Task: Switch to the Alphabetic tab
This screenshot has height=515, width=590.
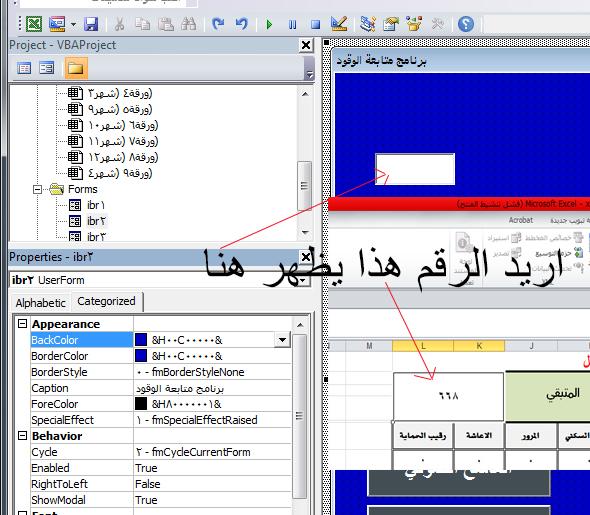Action: click(41, 303)
